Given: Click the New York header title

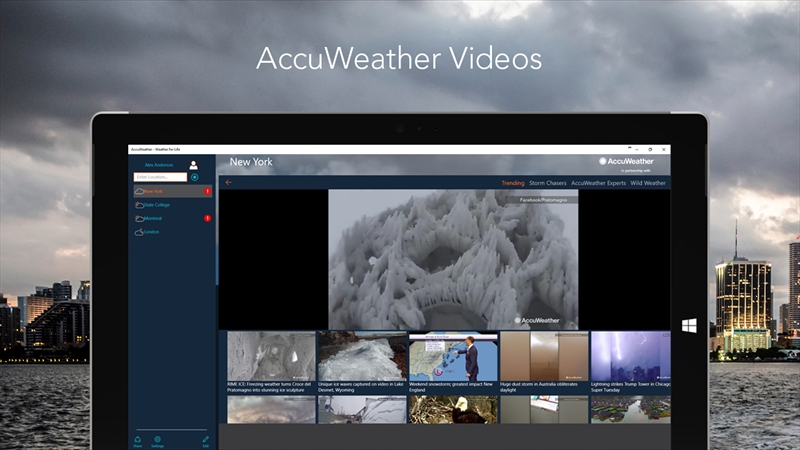Looking at the screenshot, I should 251,162.
